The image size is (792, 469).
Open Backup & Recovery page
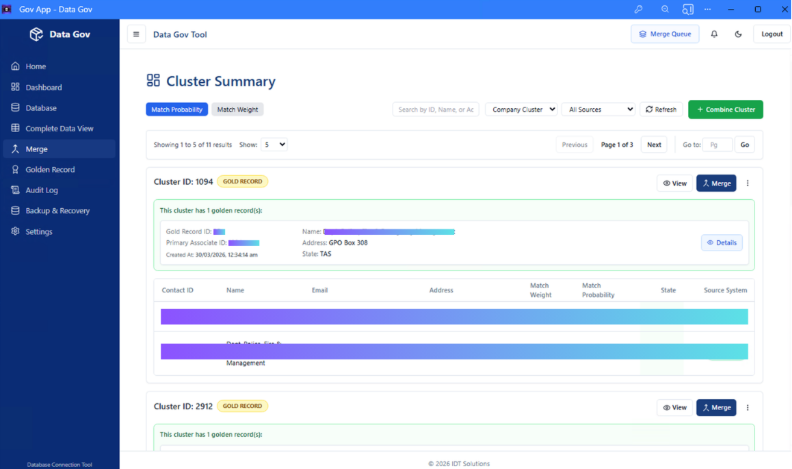pos(59,211)
